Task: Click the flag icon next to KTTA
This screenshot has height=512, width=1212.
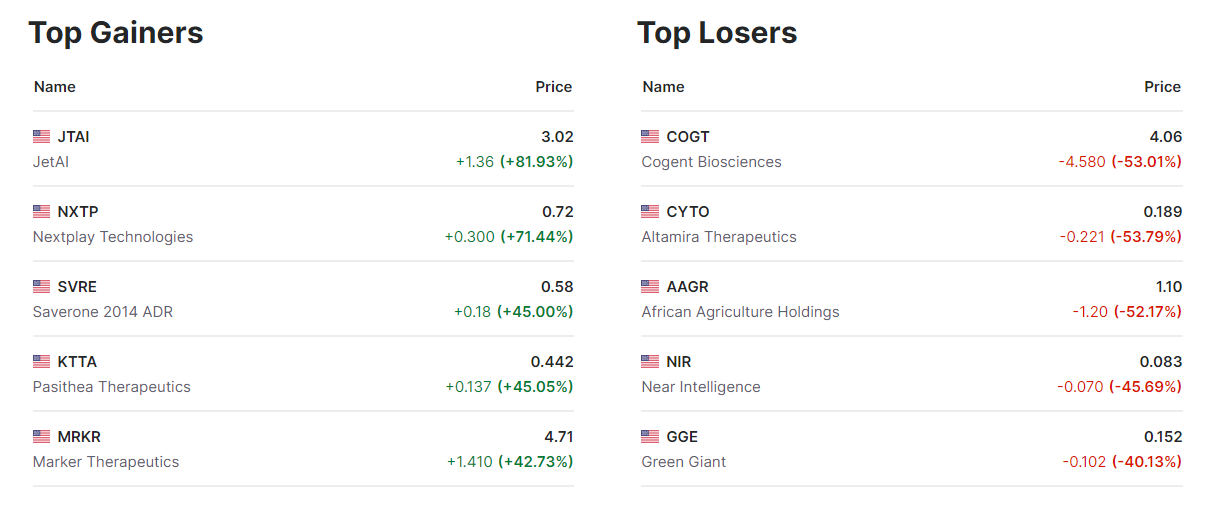Action: tap(41, 362)
